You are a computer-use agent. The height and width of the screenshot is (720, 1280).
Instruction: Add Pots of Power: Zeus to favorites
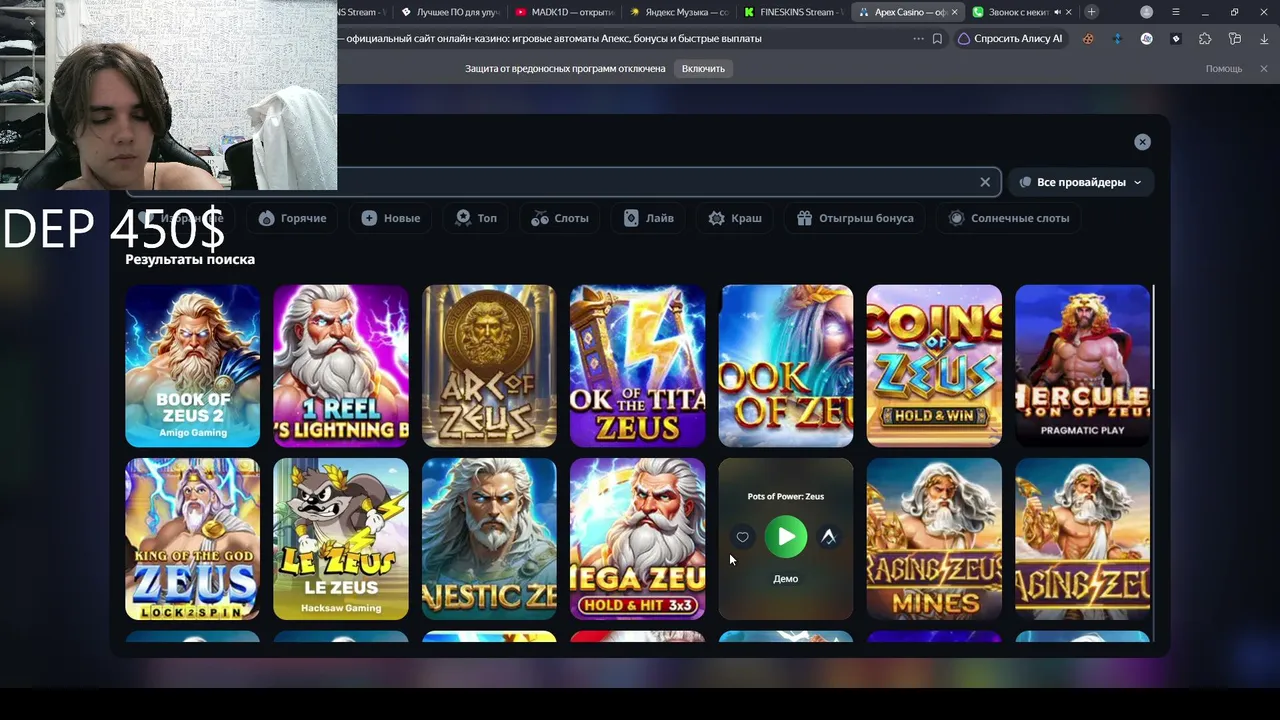click(x=742, y=537)
